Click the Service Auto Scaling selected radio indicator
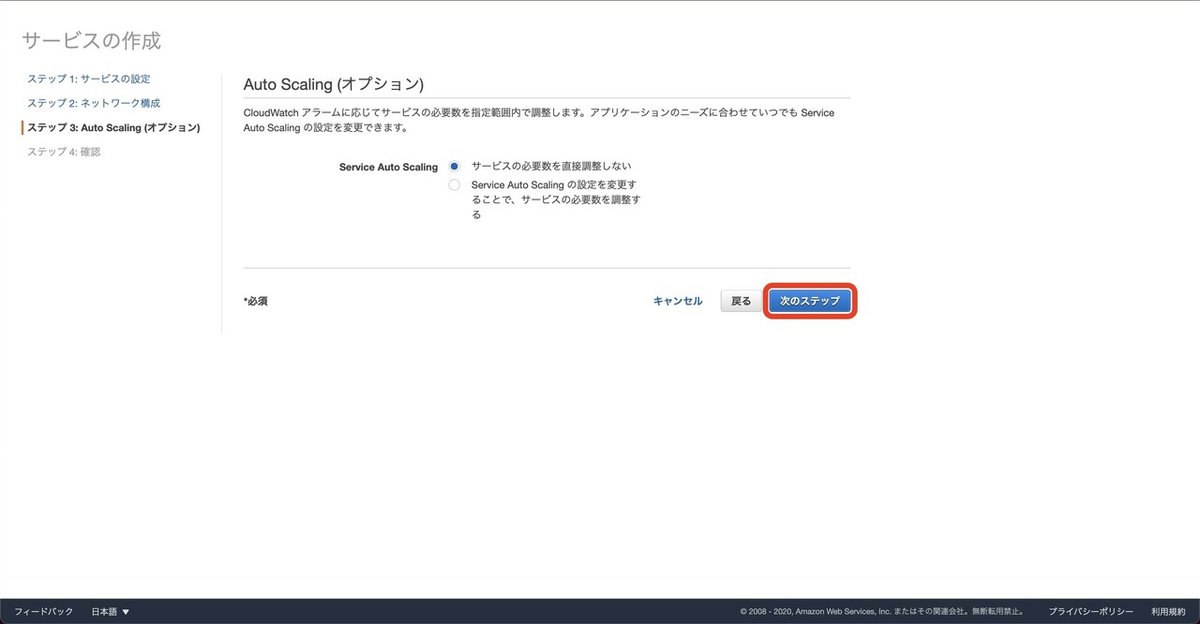This screenshot has height=624, width=1200. (x=453, y=168)
